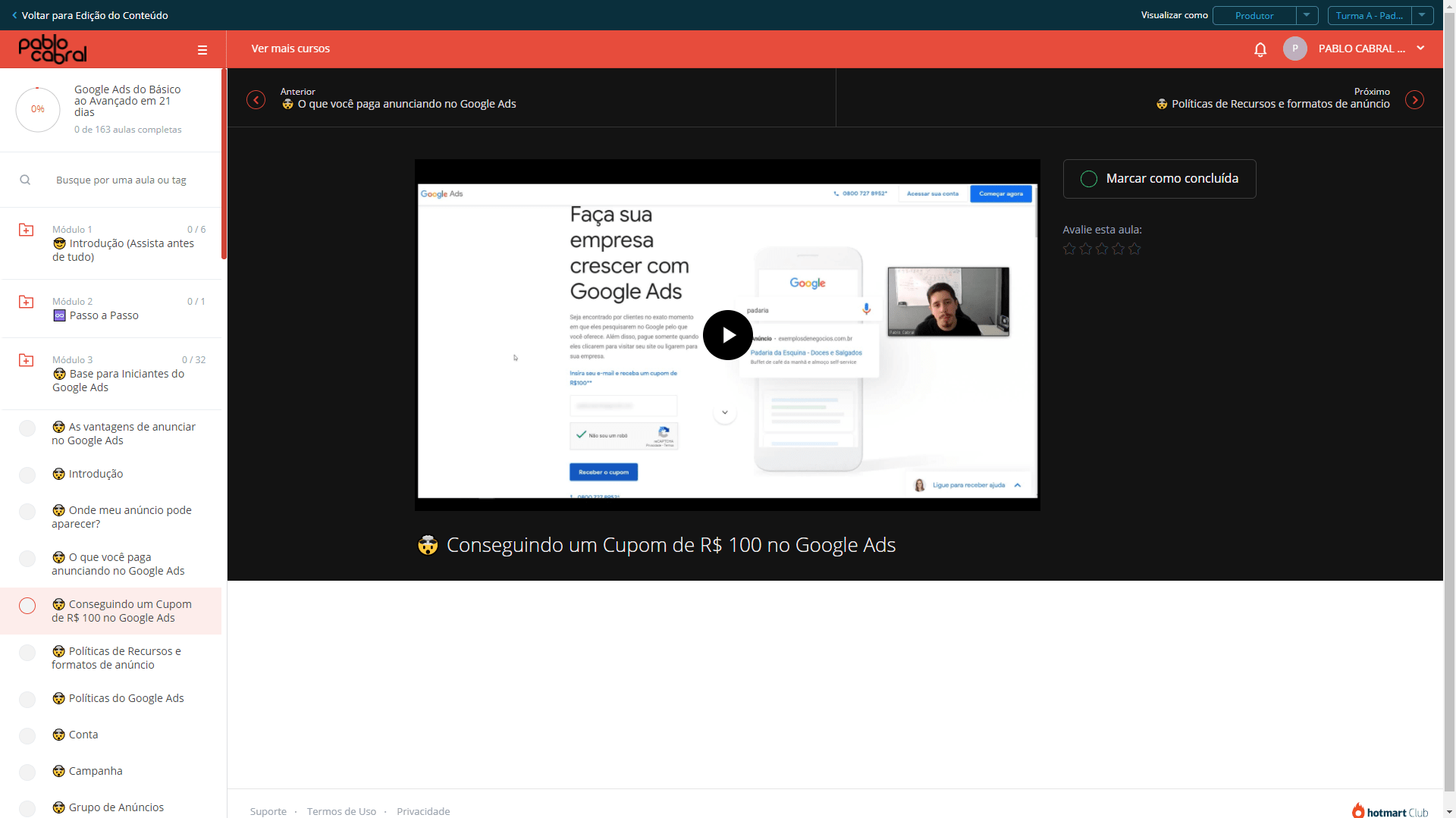Open the Turma A dropdown

tap(1422, 15)
